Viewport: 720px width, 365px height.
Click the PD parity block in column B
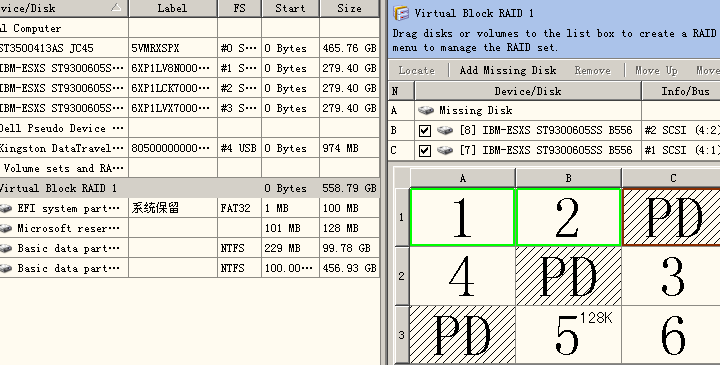(568, 276)
